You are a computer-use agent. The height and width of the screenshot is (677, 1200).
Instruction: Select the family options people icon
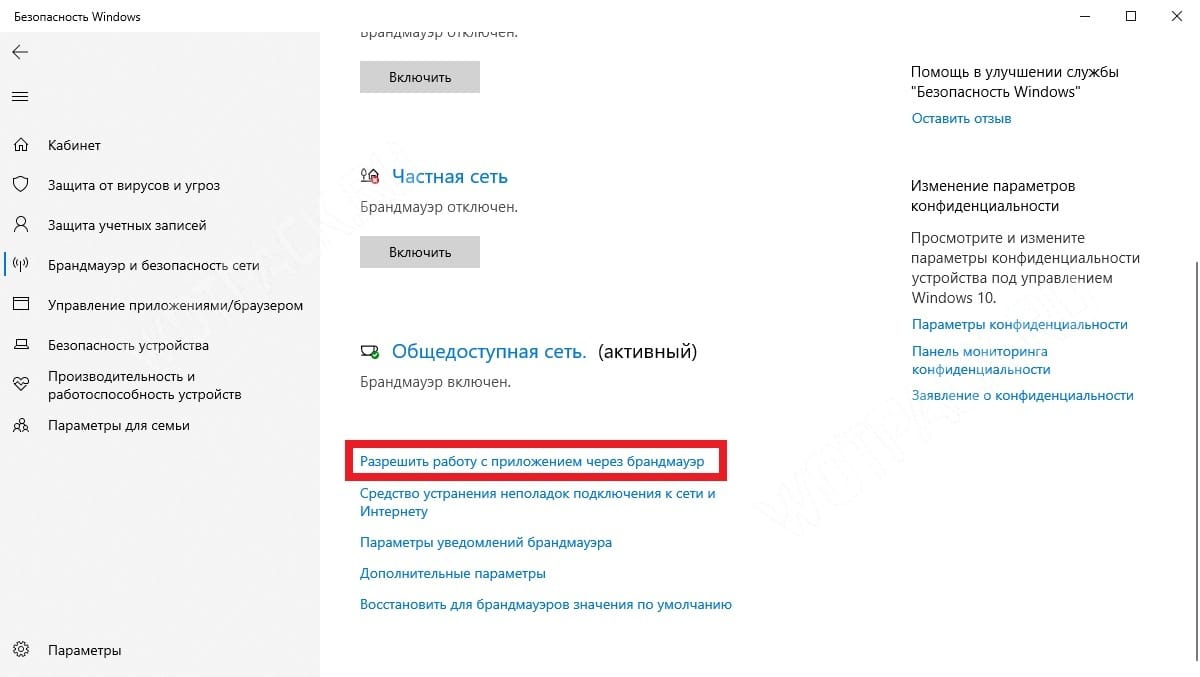(x=20, y=425)
